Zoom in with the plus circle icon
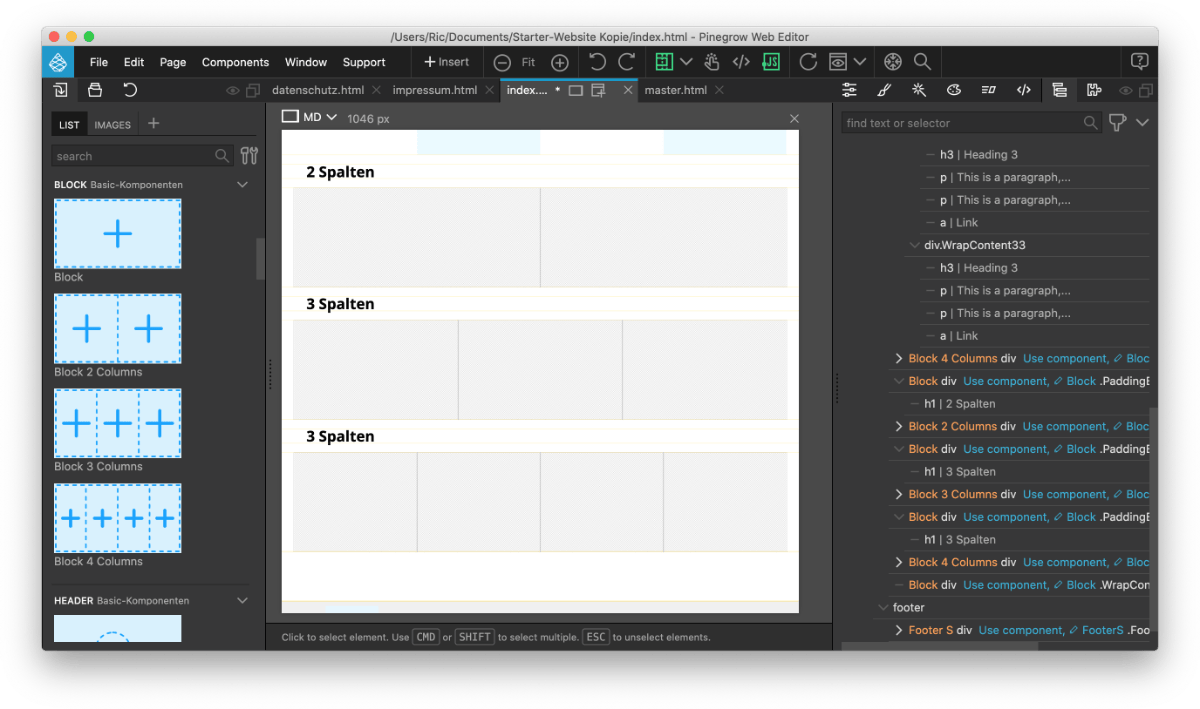1200x709 pixels. 560,62
